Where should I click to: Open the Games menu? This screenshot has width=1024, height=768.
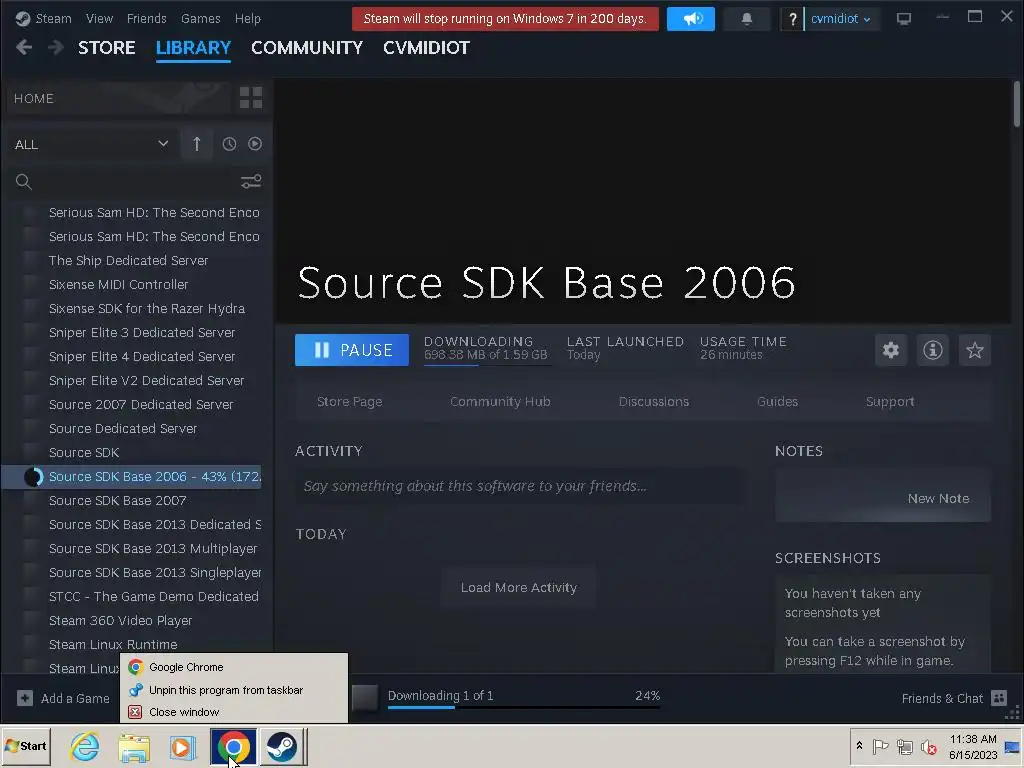point(200,18)
